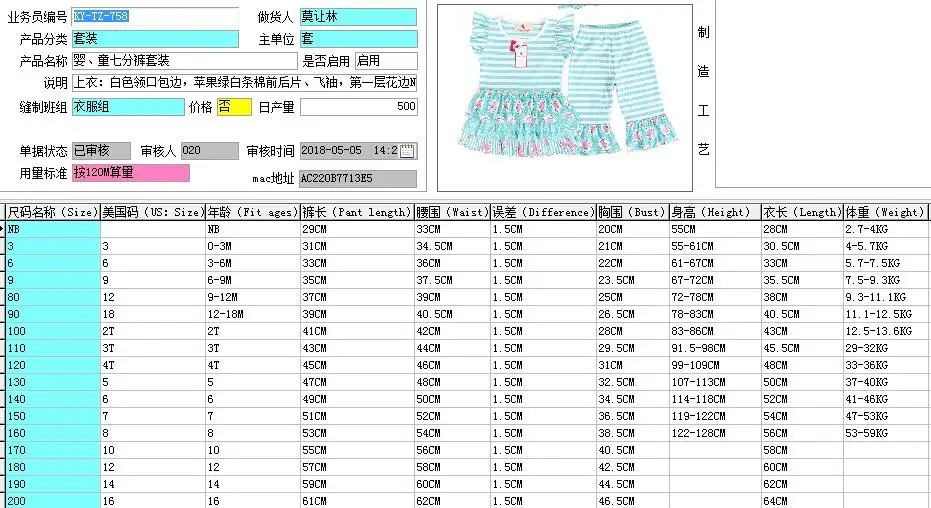Click the row selector beside the NB row
The height and width of the screenshot is (508, 931).
(x=2, y=229)
